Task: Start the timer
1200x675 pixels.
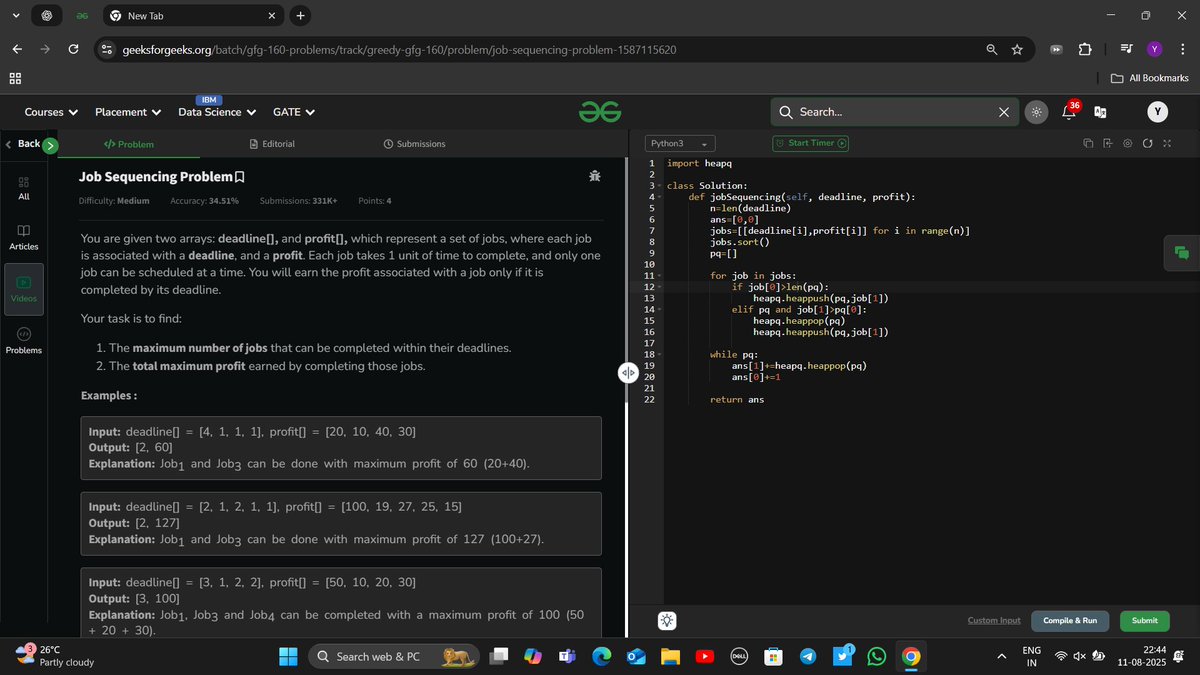Action: point(811,143)
